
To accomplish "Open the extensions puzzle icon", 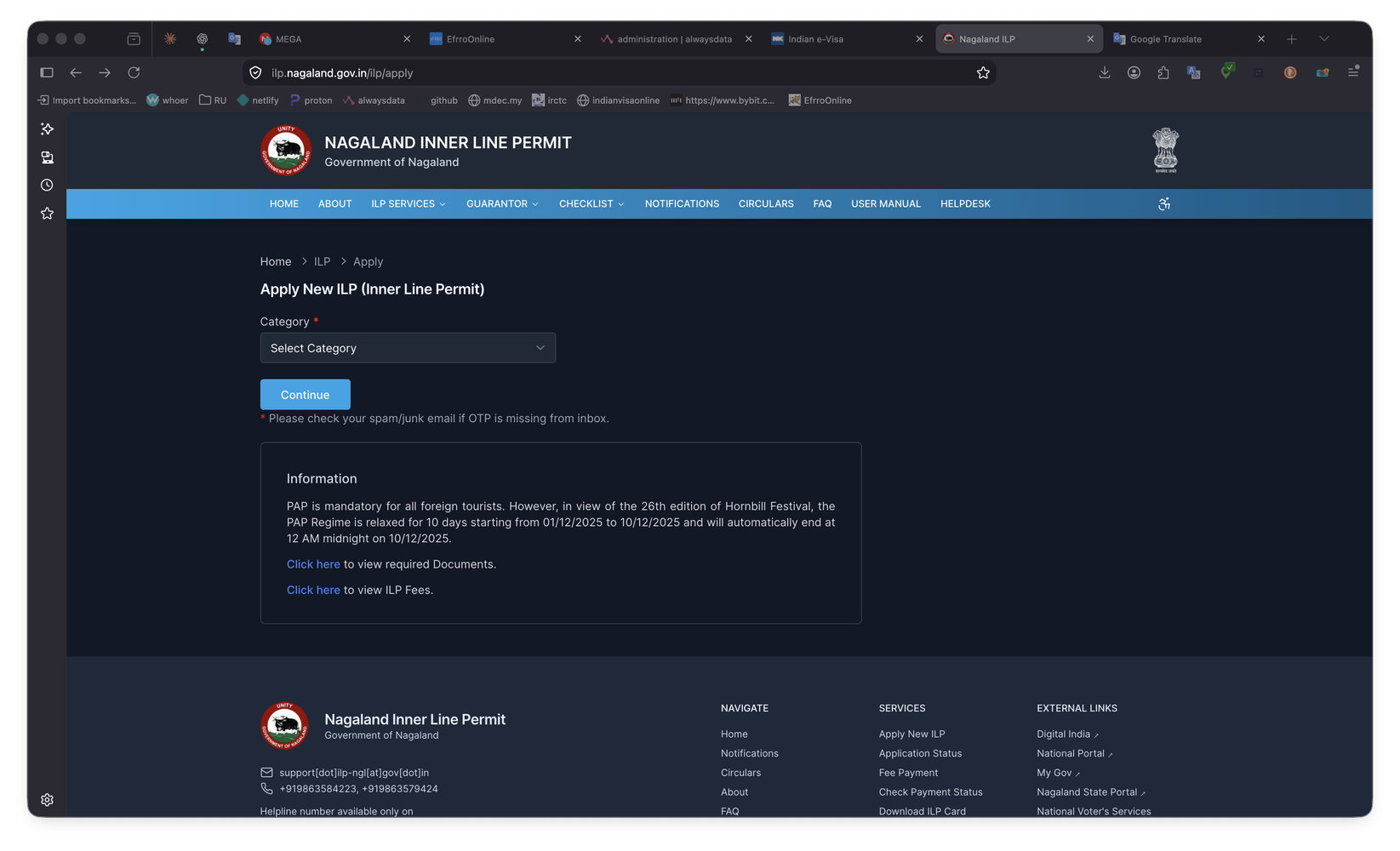I will 1163,73.
